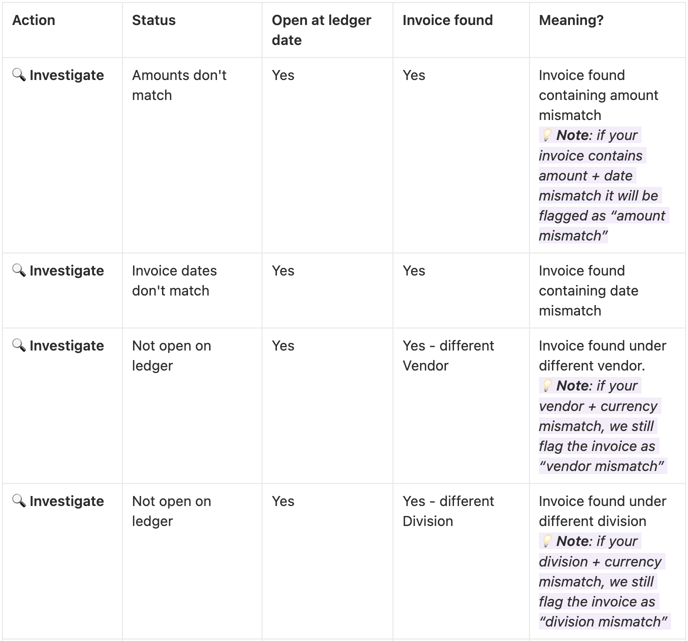Click the Meaning? column header
The height and width of the screenshot is (641, 688).
pyautogui.click(x=571, y=20)
